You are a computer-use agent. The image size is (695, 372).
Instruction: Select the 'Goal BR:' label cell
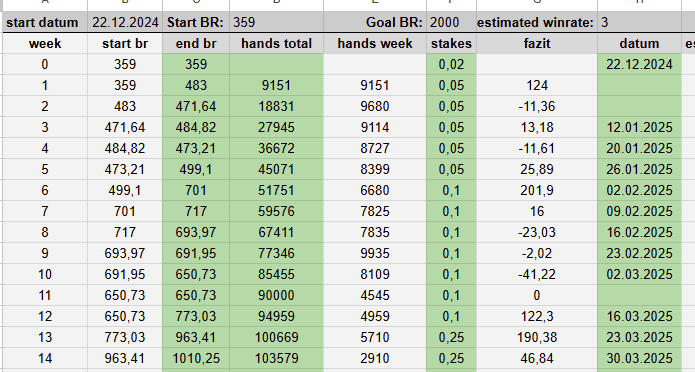pos(375,22)
